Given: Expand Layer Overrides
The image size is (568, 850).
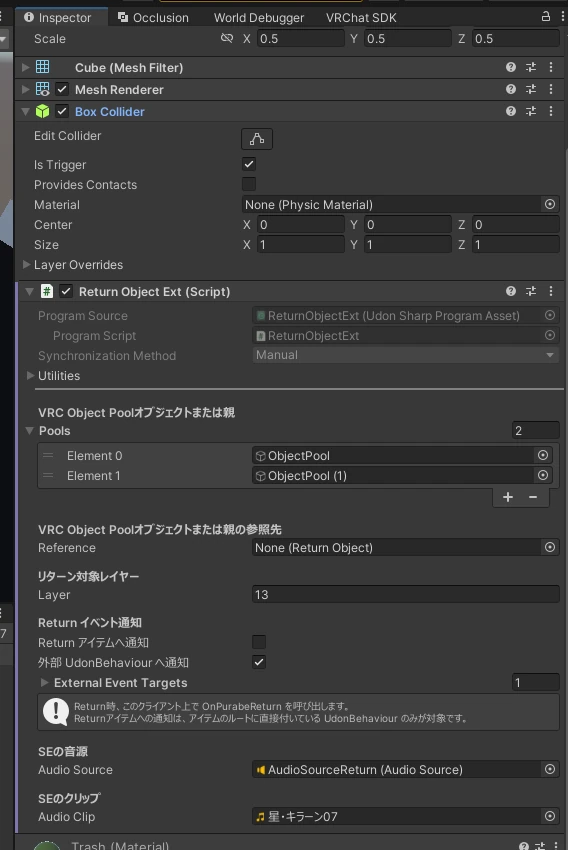Looking at the screenshot, I should click(x=26, y=265).
